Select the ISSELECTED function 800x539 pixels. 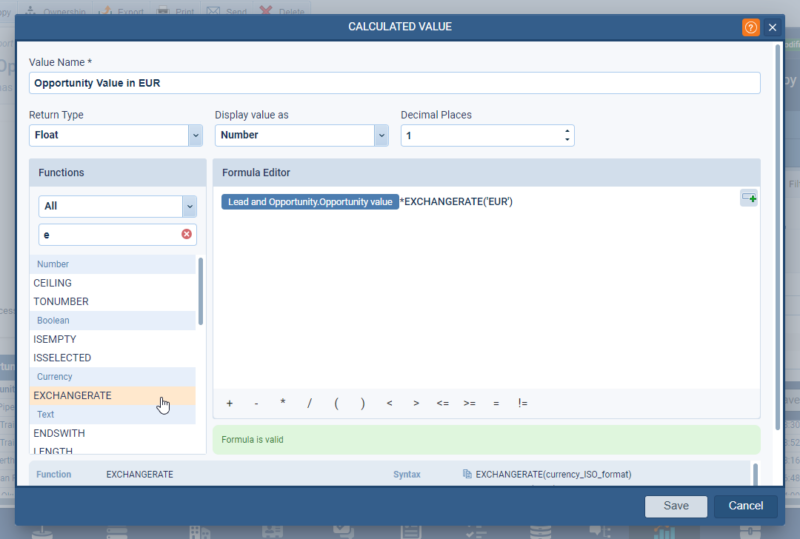[112, 358]
